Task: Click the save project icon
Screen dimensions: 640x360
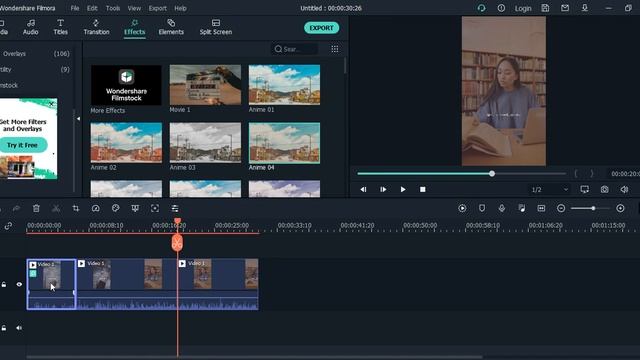Action: (x=545, y=8)
